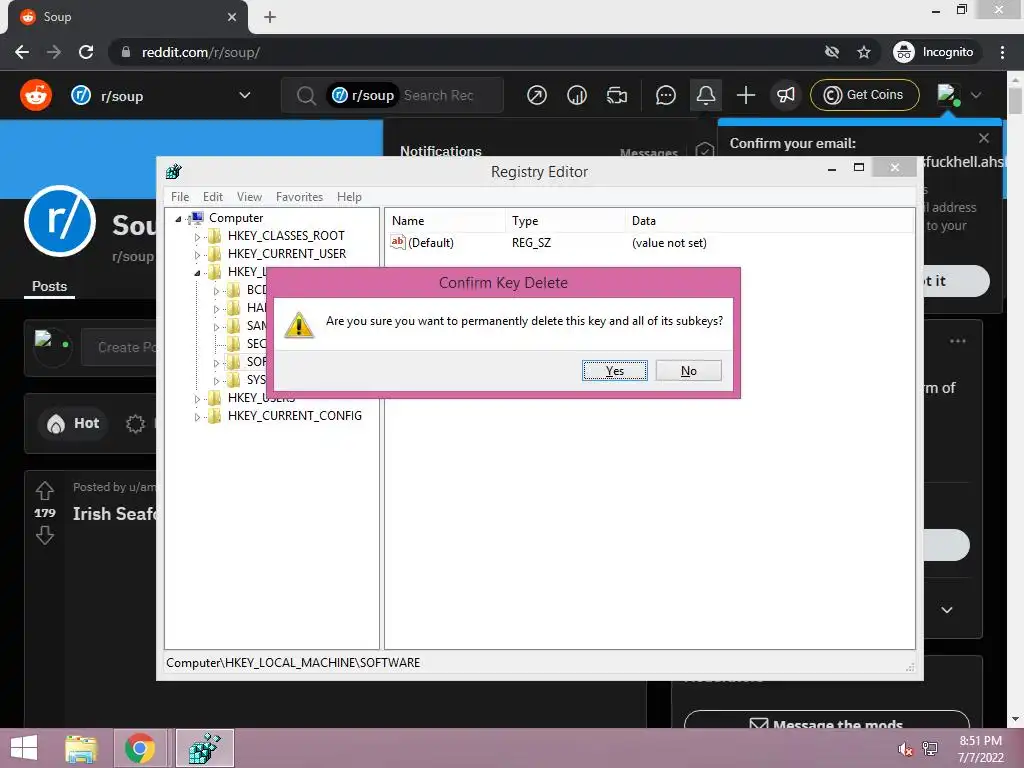This screenshot has height=768, width=1024.
Task: Open the File menu in Registry Editor
Action: 180,197
